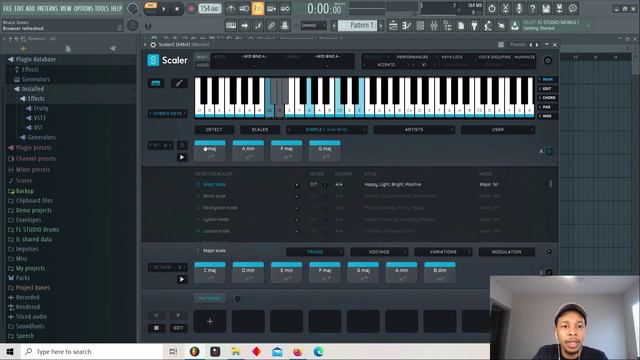Click the pattern section settings circle icon
The height and width of the screenshot is (360, 640).
[238, 298]
